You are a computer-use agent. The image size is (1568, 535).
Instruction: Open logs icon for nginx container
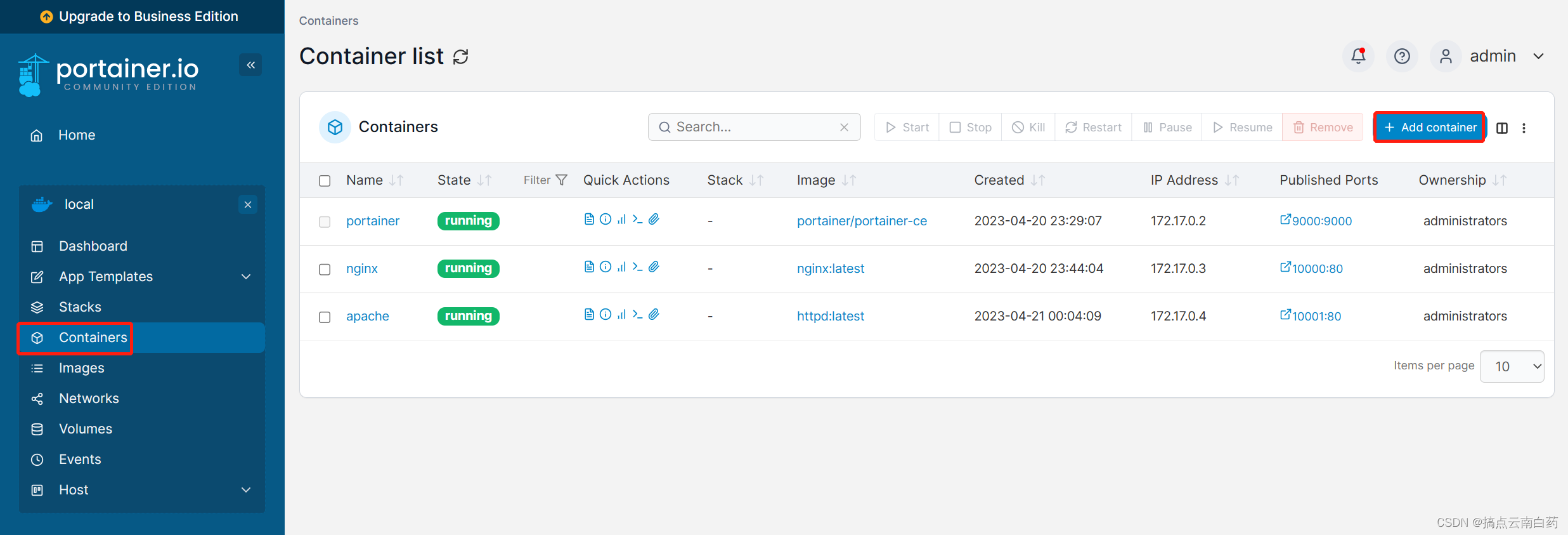click(x=589, y=267)
